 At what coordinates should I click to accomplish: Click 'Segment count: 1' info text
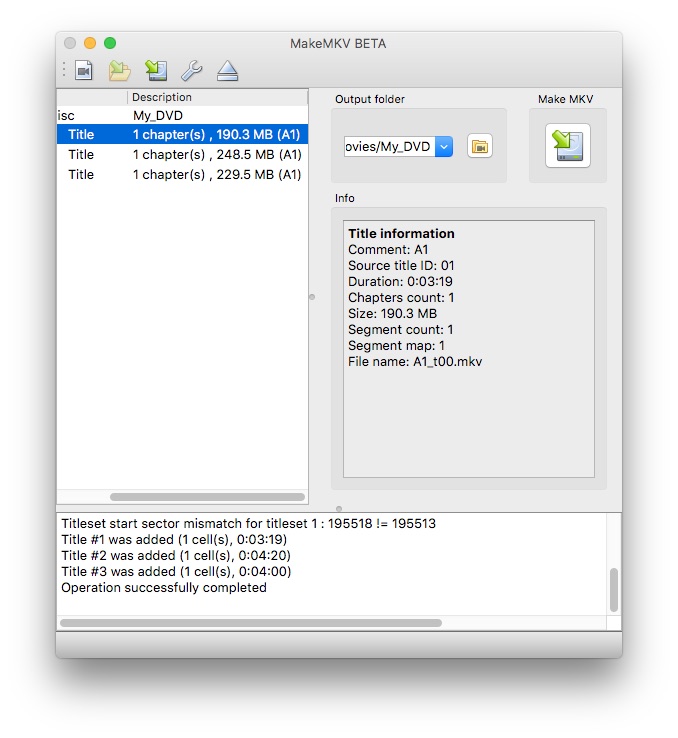(x=401, y=329)
